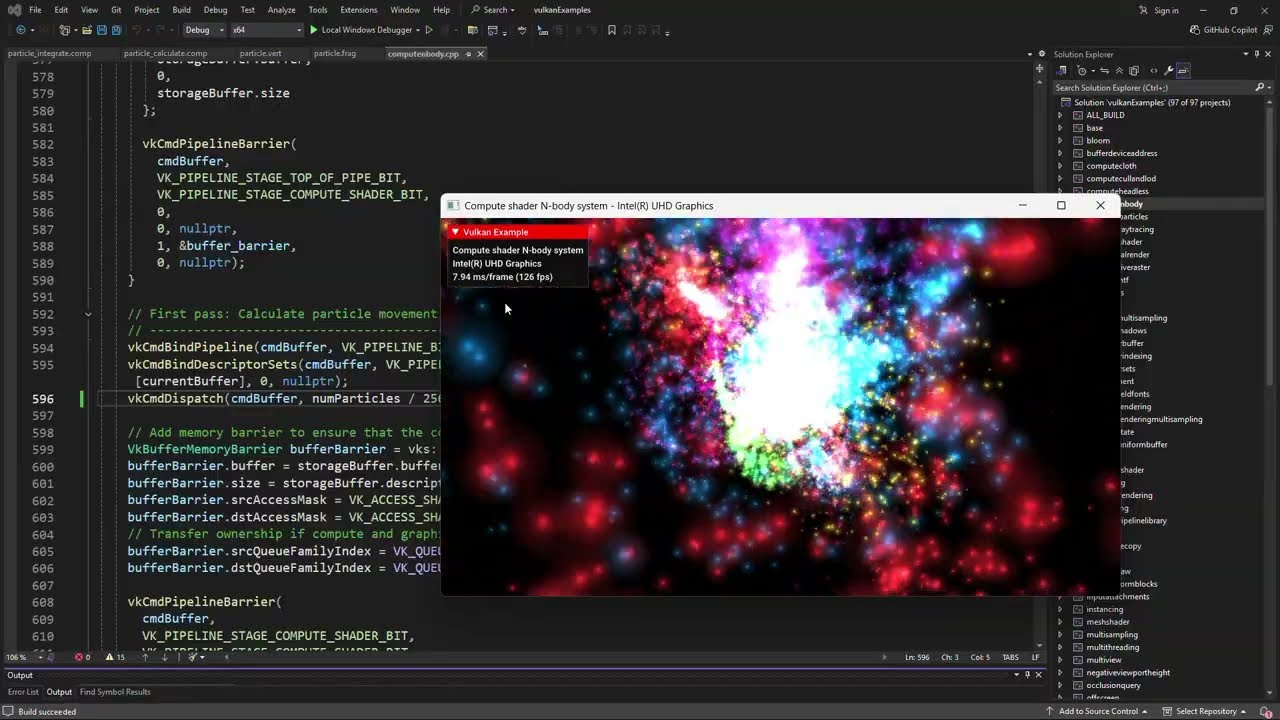1280x720 pixels.
Task: Click the GitHub Copilot icon
Action: coord(1195,30)
